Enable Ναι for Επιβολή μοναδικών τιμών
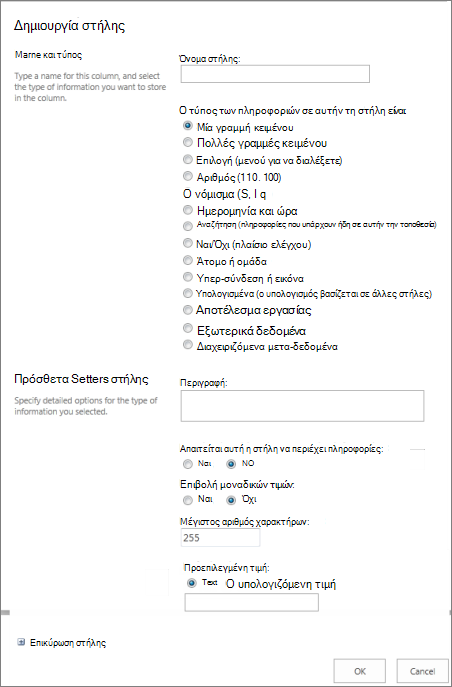The height and width of the screenshot is (687, 452). pos(187,500)
